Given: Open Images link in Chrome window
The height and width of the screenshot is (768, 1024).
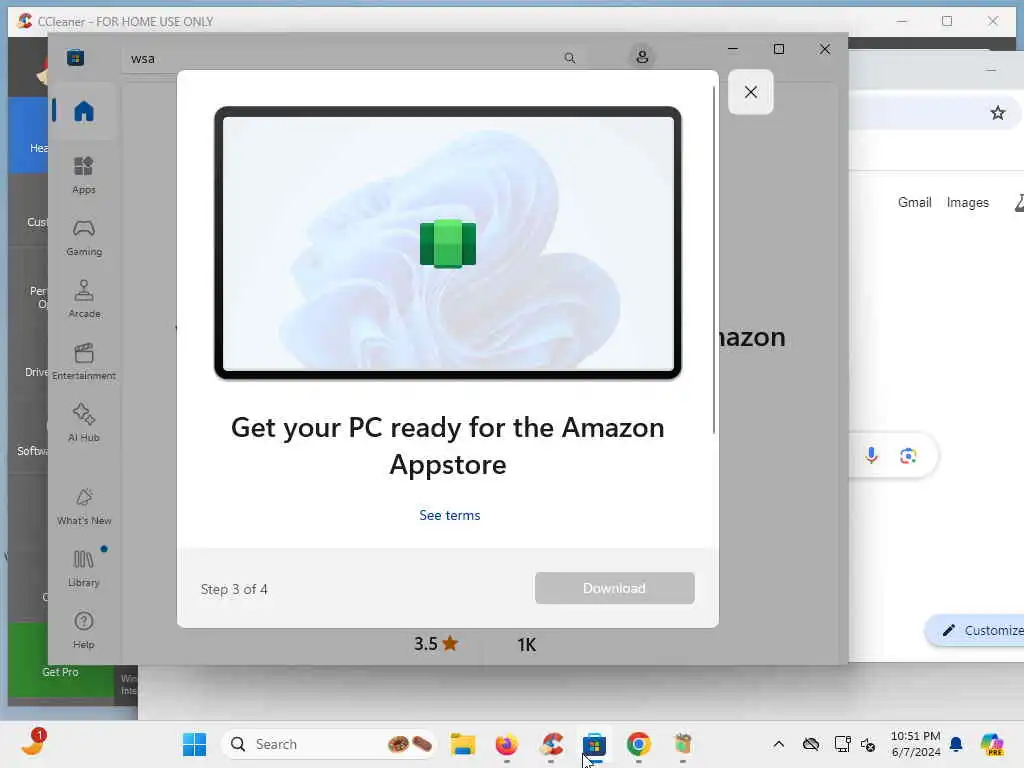Looking at the screenshot, I should [967, 202].
